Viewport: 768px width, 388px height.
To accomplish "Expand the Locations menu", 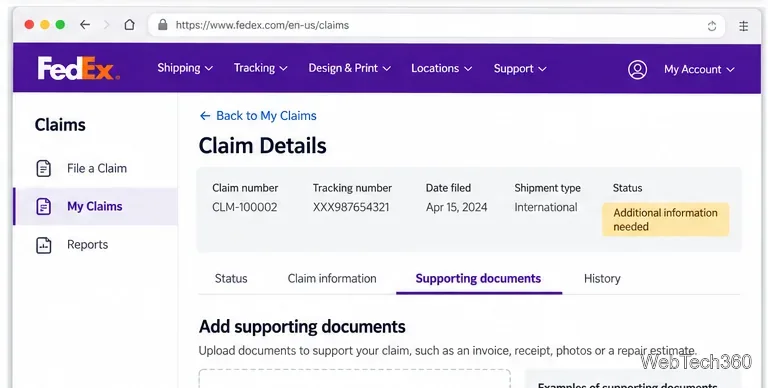I will (441, 69).
